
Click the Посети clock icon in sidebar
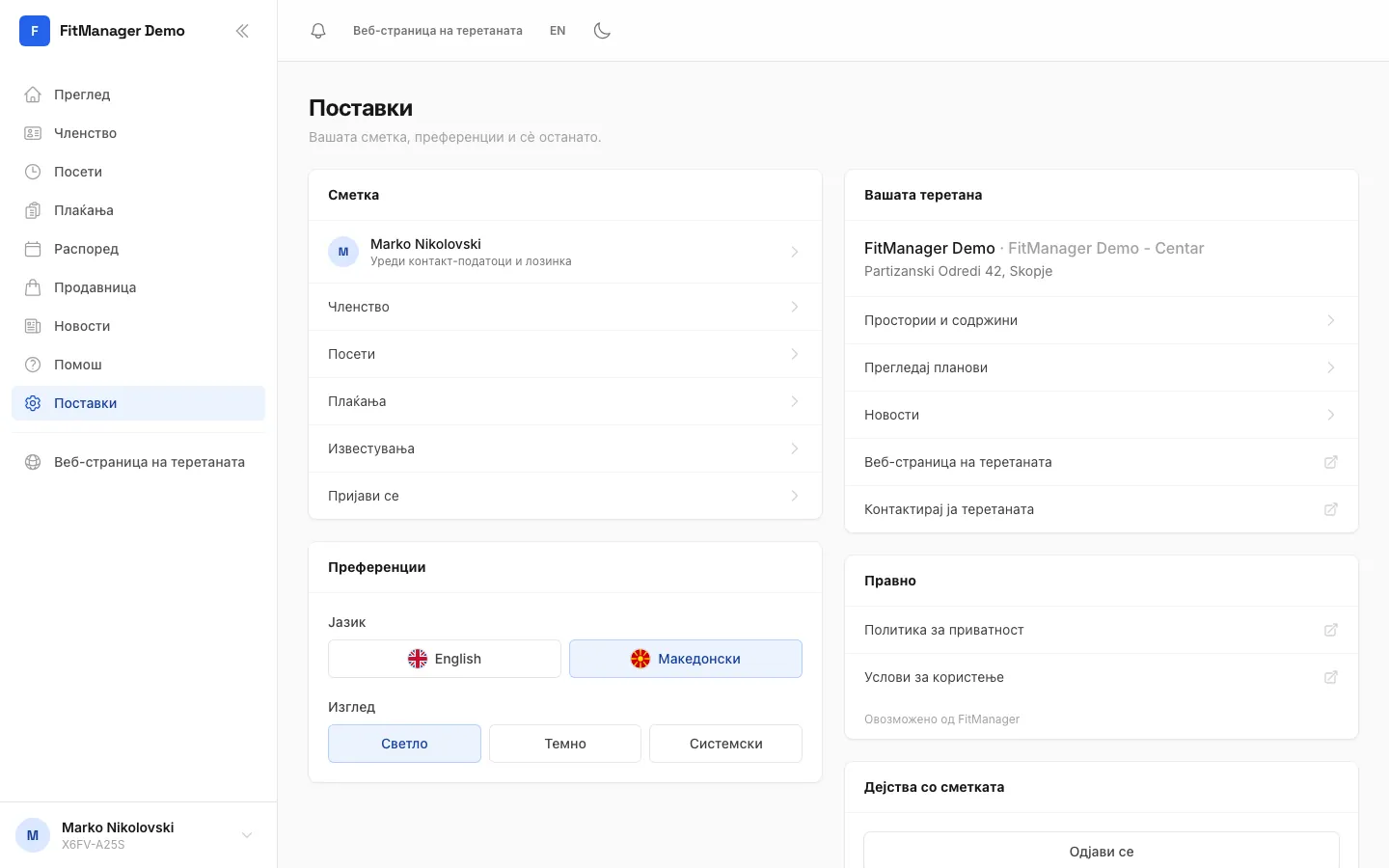[x=33, y=172]
